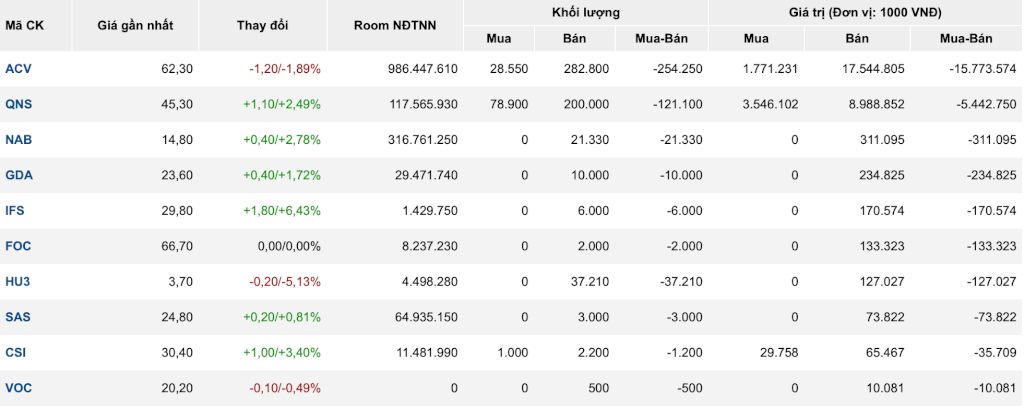
Task: Click ACV's -1,20/-1,89% change value
Action: tap(285, 69)
